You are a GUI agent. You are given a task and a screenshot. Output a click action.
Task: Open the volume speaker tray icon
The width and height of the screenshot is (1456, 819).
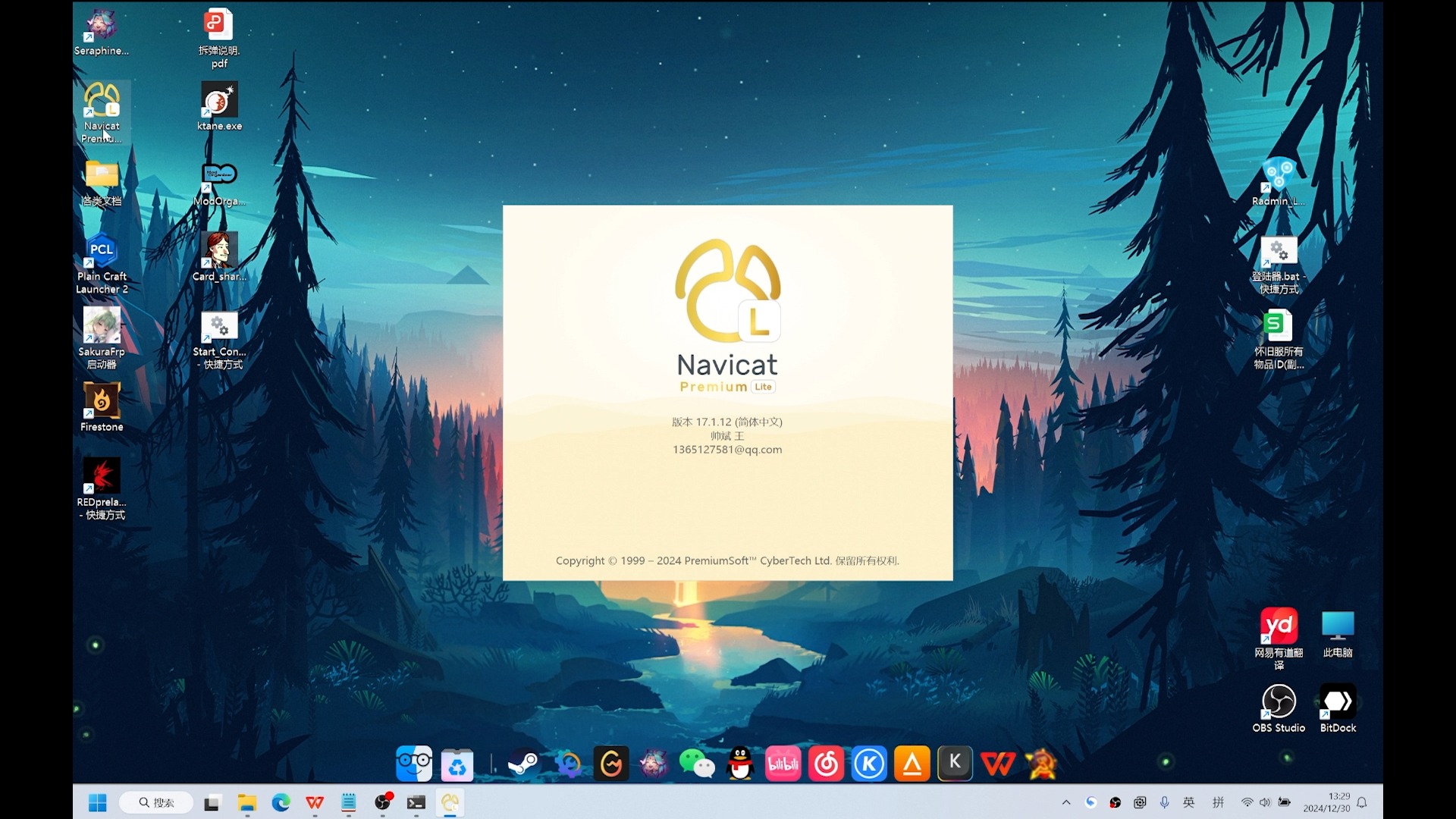[x=1265, y=802]
